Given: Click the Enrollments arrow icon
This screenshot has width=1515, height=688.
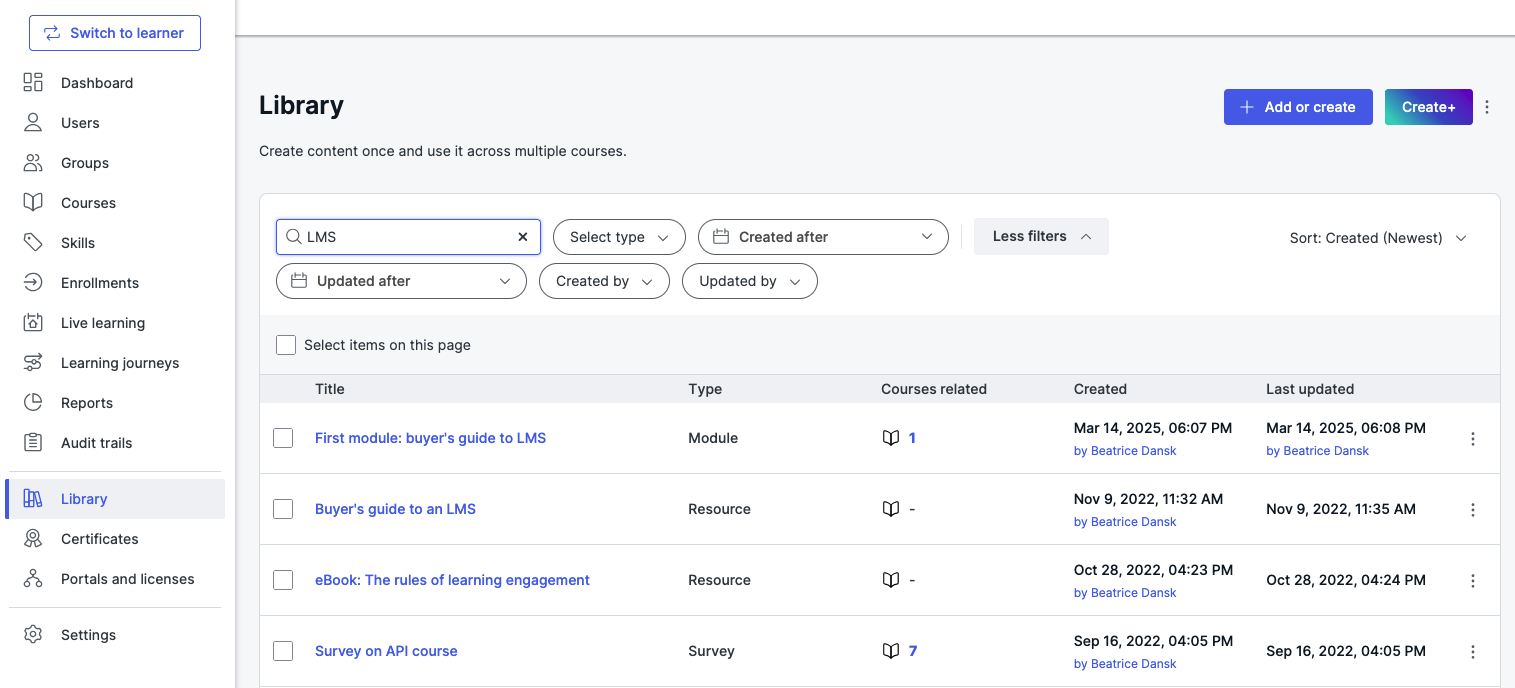Looking at the screenshot, I should [33, 282].
